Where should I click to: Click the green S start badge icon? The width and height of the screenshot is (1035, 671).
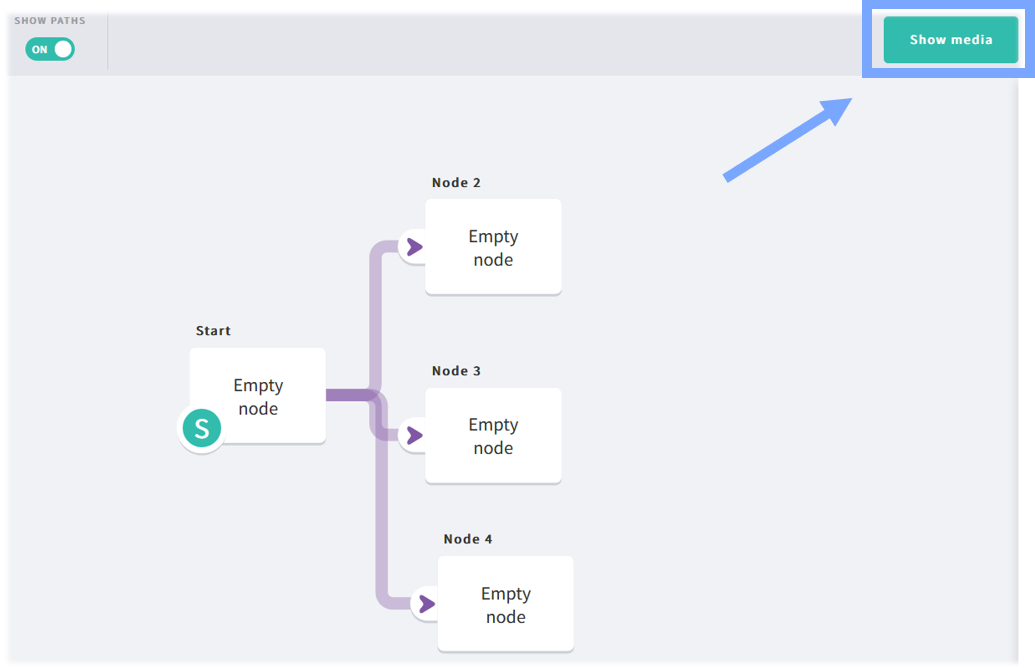(x=201, y=428)
